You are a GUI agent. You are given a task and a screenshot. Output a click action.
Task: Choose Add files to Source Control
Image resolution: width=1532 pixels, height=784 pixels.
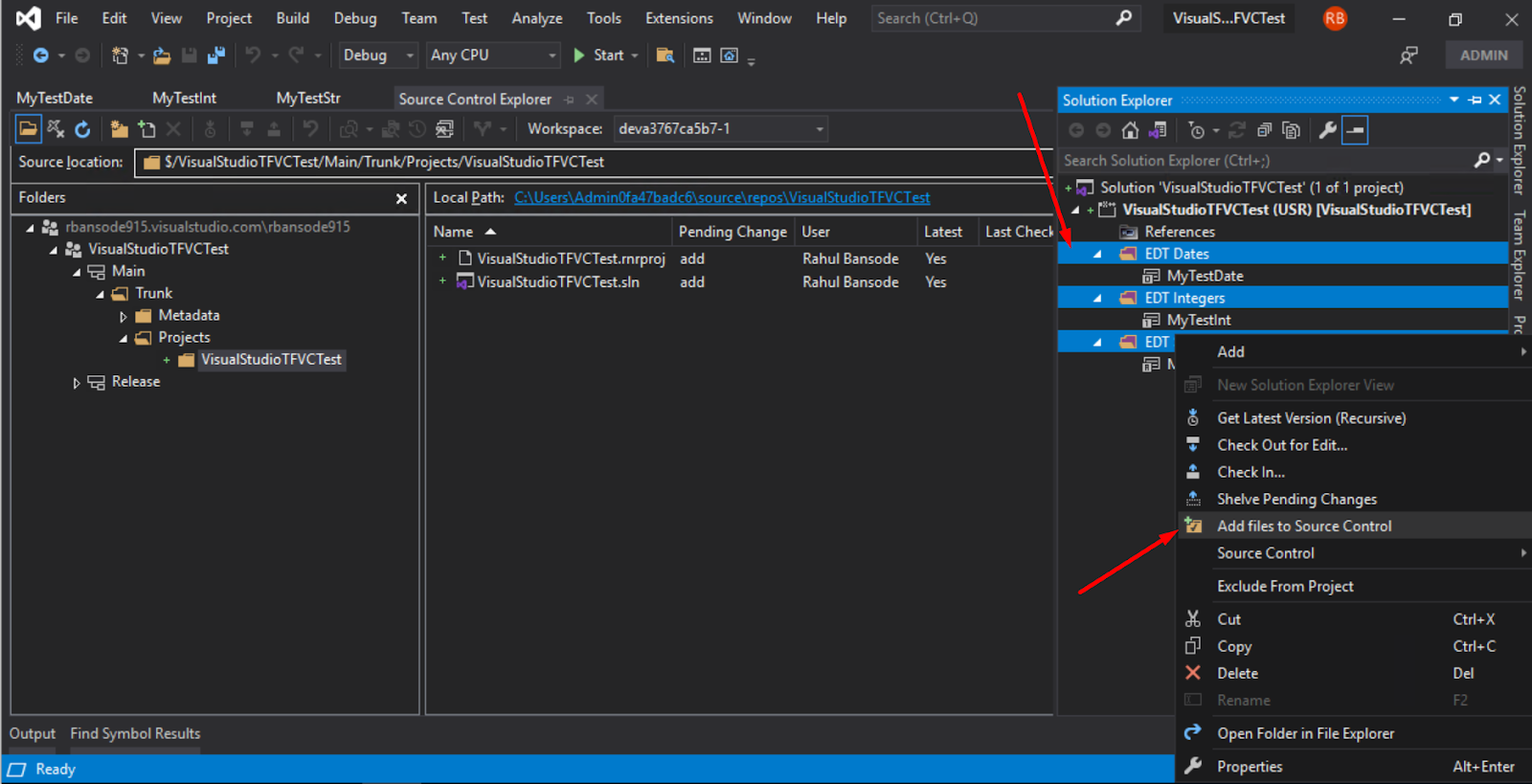[x=1353, y=526]
